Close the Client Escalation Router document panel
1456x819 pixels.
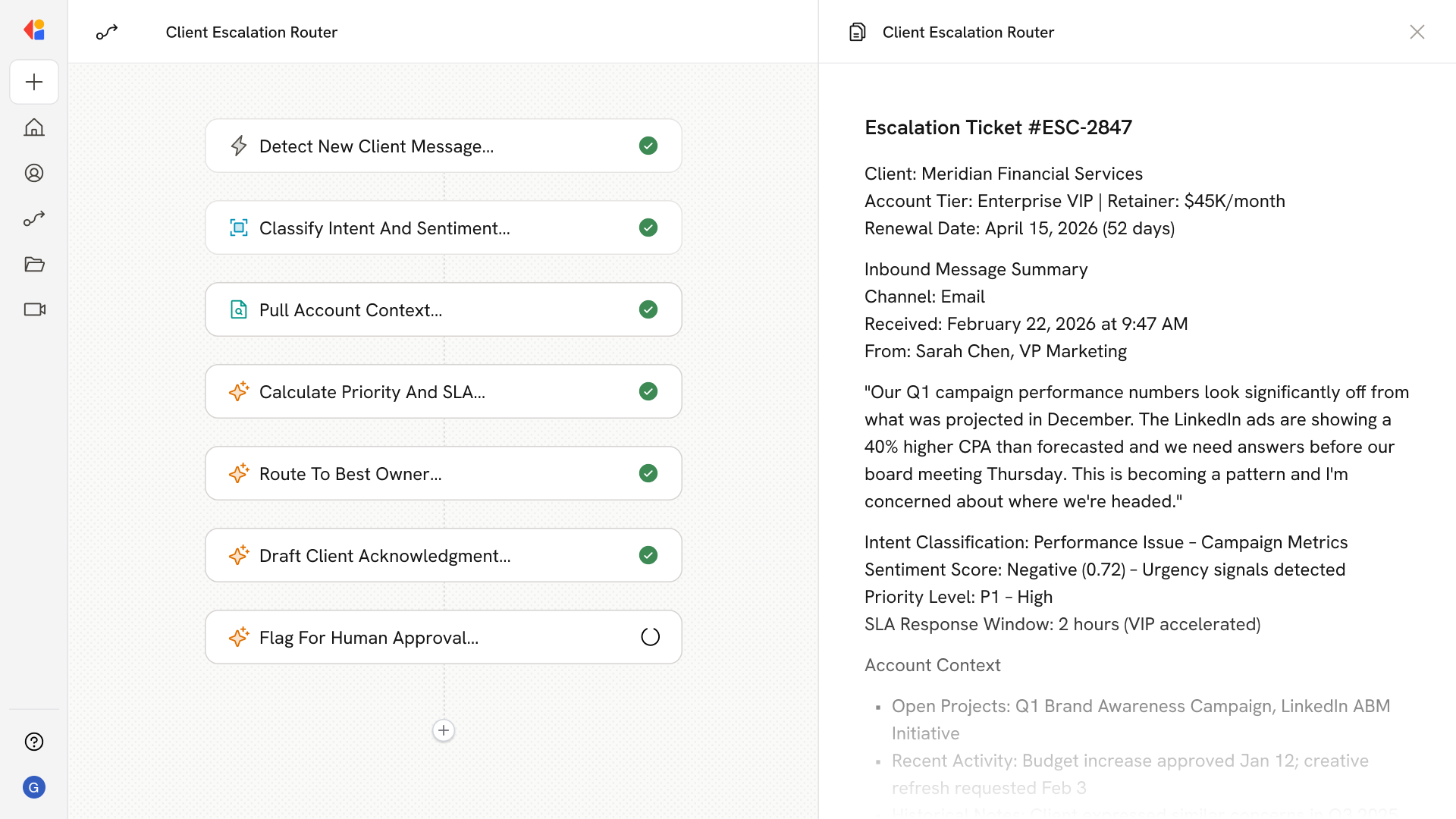[1417, 32]
